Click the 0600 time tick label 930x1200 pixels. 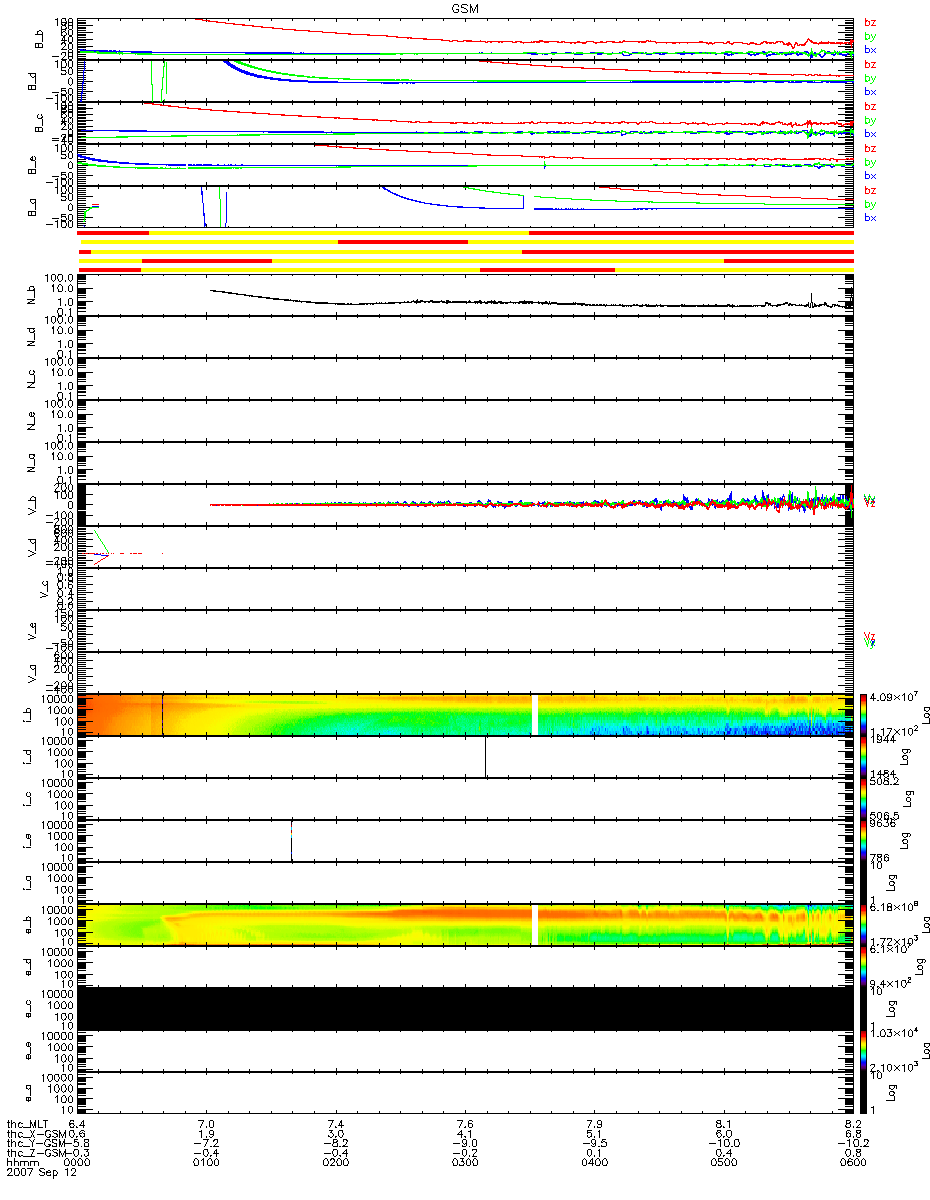[852, 1162]
